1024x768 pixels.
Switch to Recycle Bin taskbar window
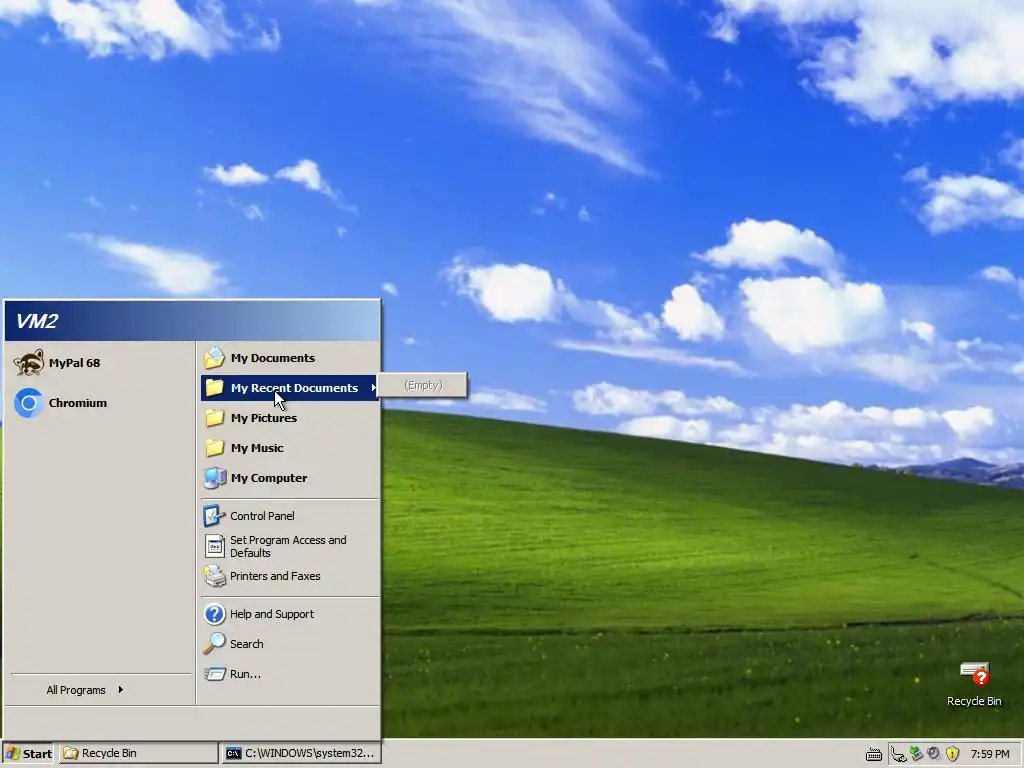coord(138,754)
